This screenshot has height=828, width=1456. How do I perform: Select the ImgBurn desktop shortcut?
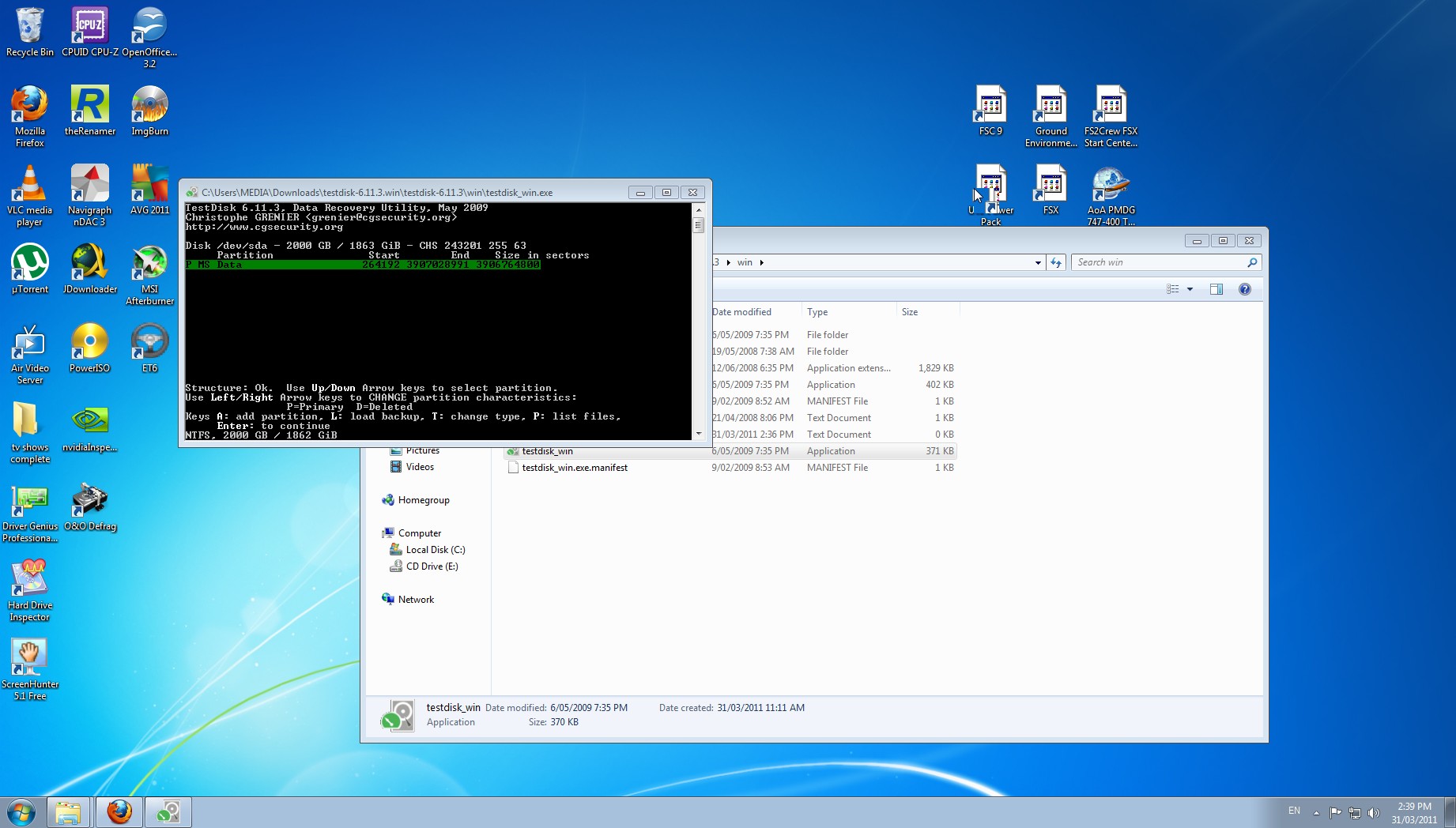point(149,111)
